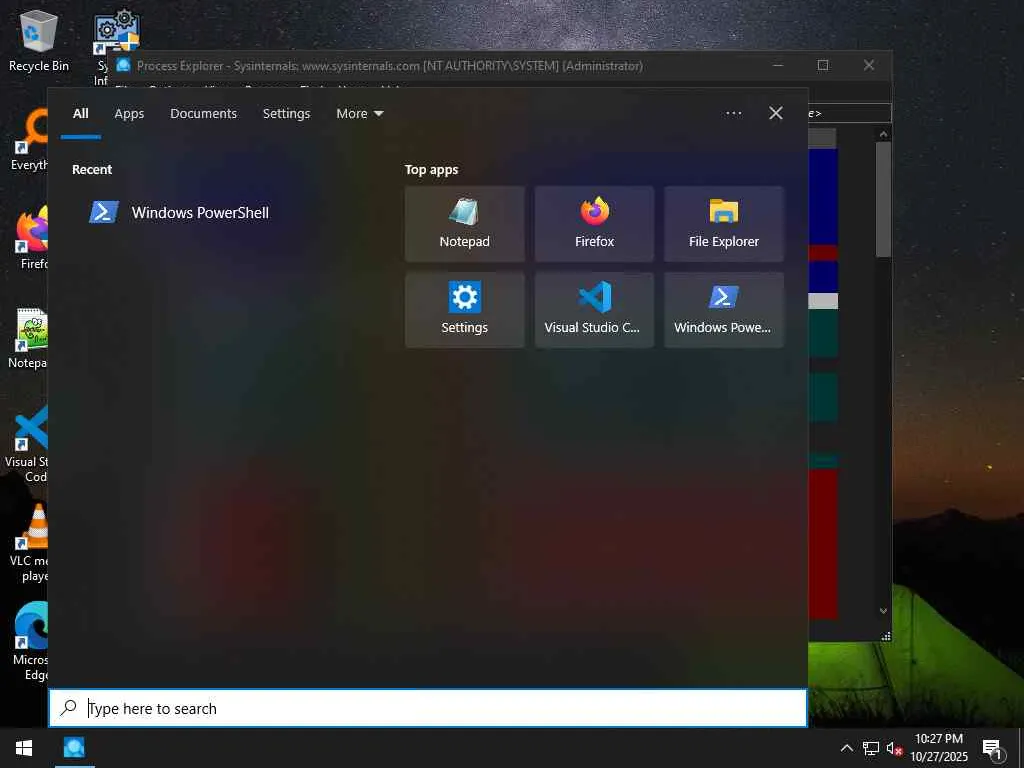Select Notepad++ desktop shortcut
This screenshot has height=768, width=1024.
click(27, 338)
